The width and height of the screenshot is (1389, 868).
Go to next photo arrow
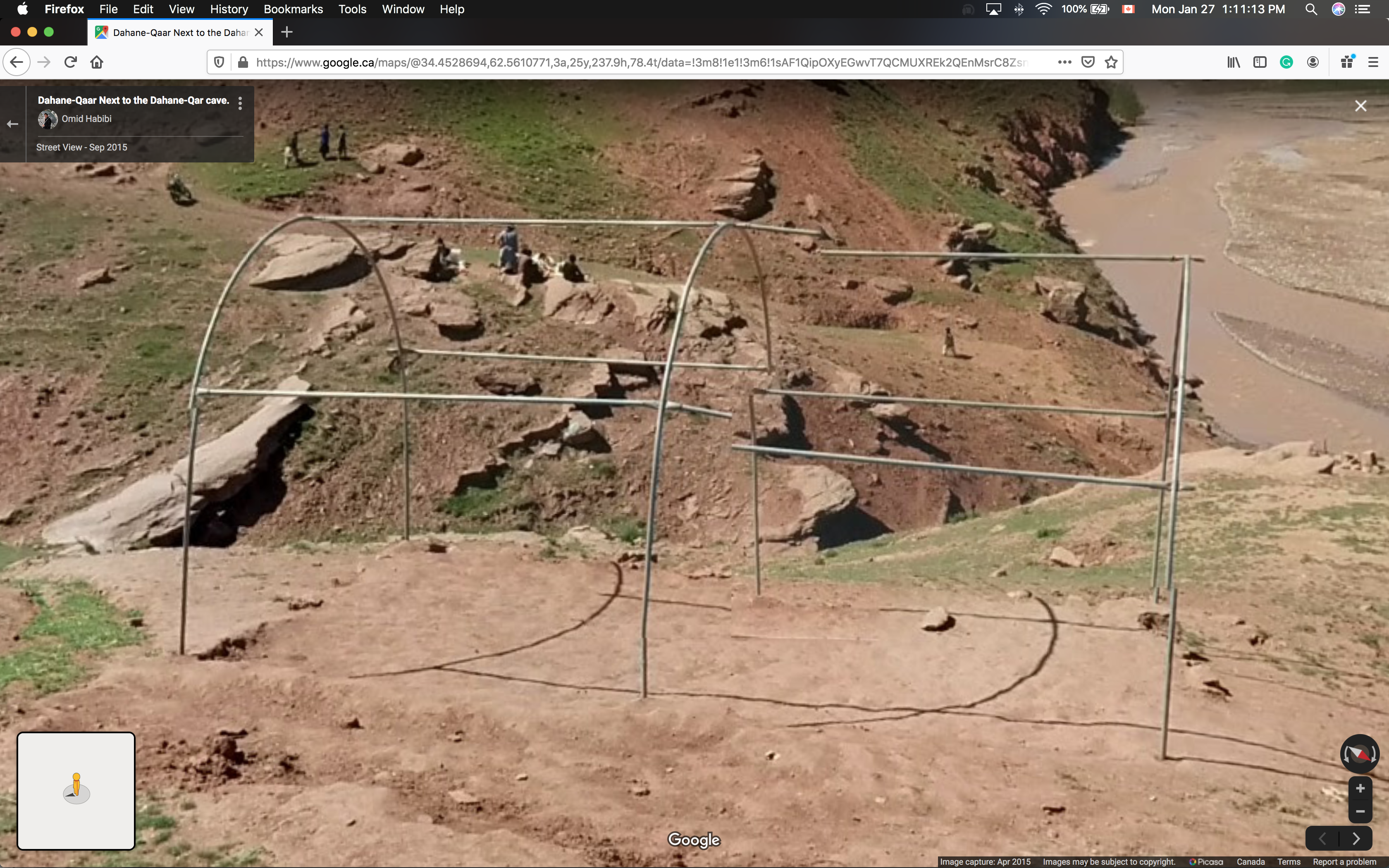[x=1356, y=839]
